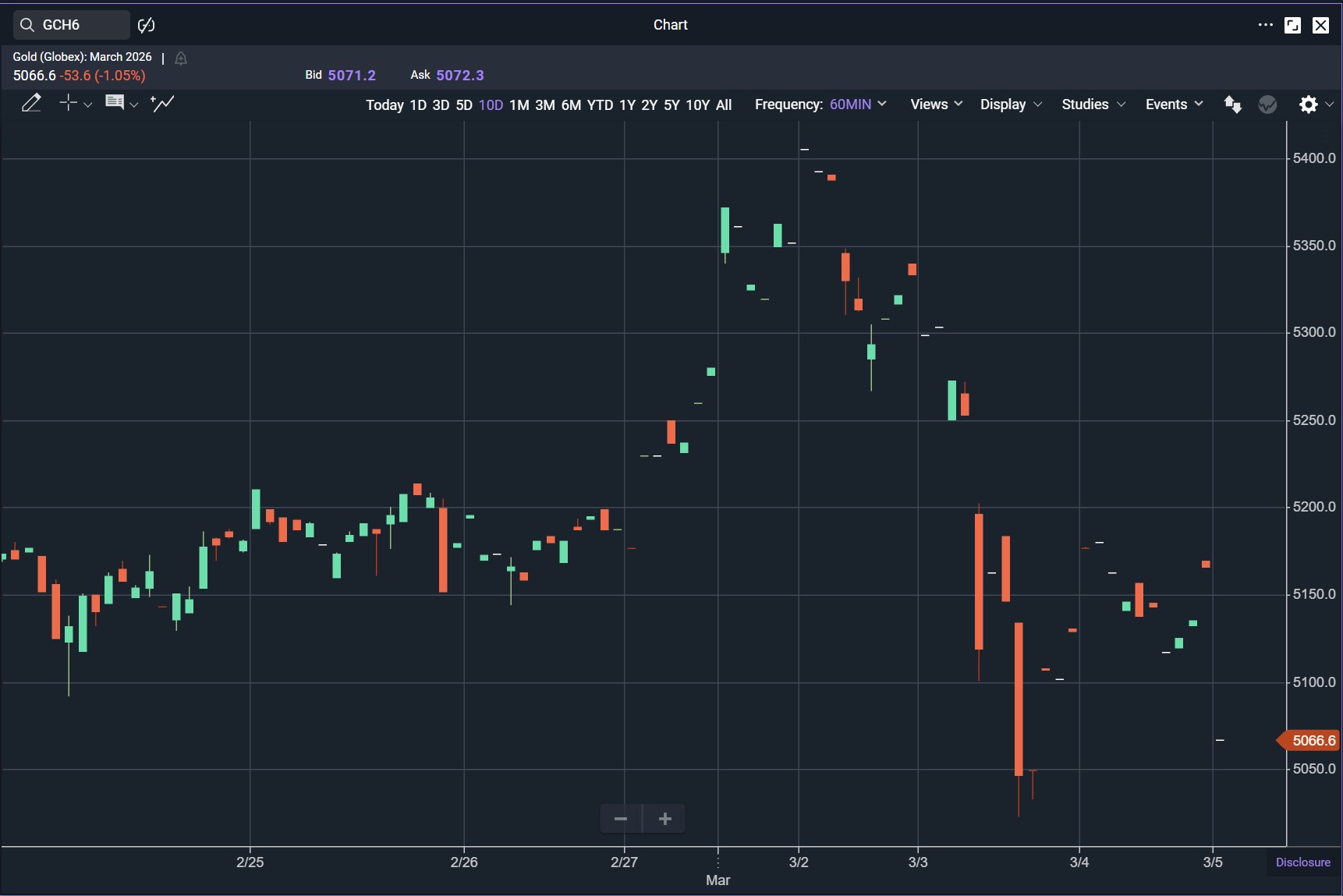Open the Studies dropdown
Image resolution: width=1343 pixels, height=896 pixels.
pyautogui.click(x=1093, y=104)
